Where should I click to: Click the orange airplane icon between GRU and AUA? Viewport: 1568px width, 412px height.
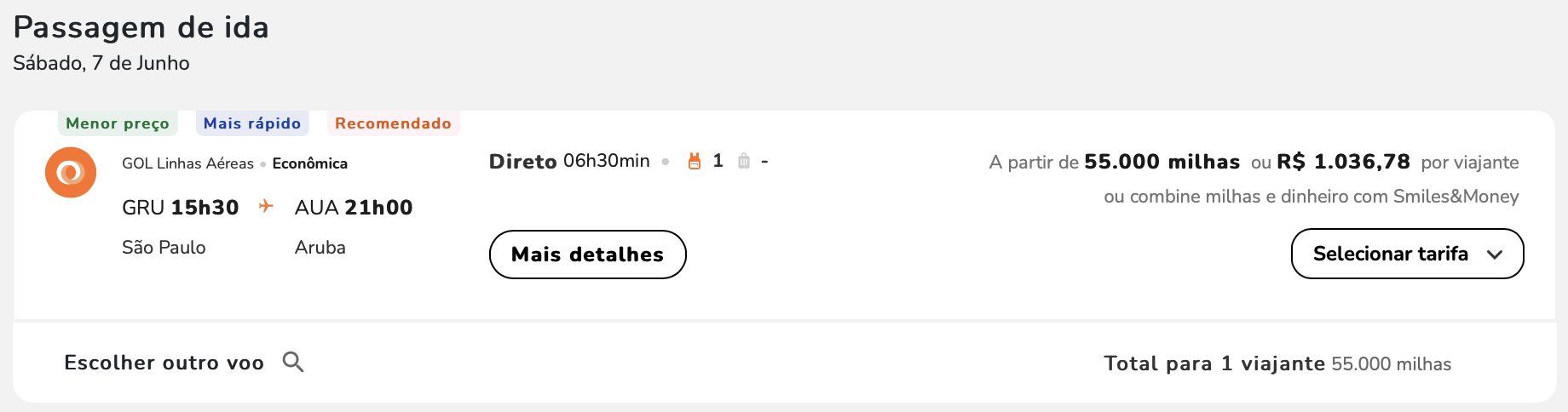[267, 206]
